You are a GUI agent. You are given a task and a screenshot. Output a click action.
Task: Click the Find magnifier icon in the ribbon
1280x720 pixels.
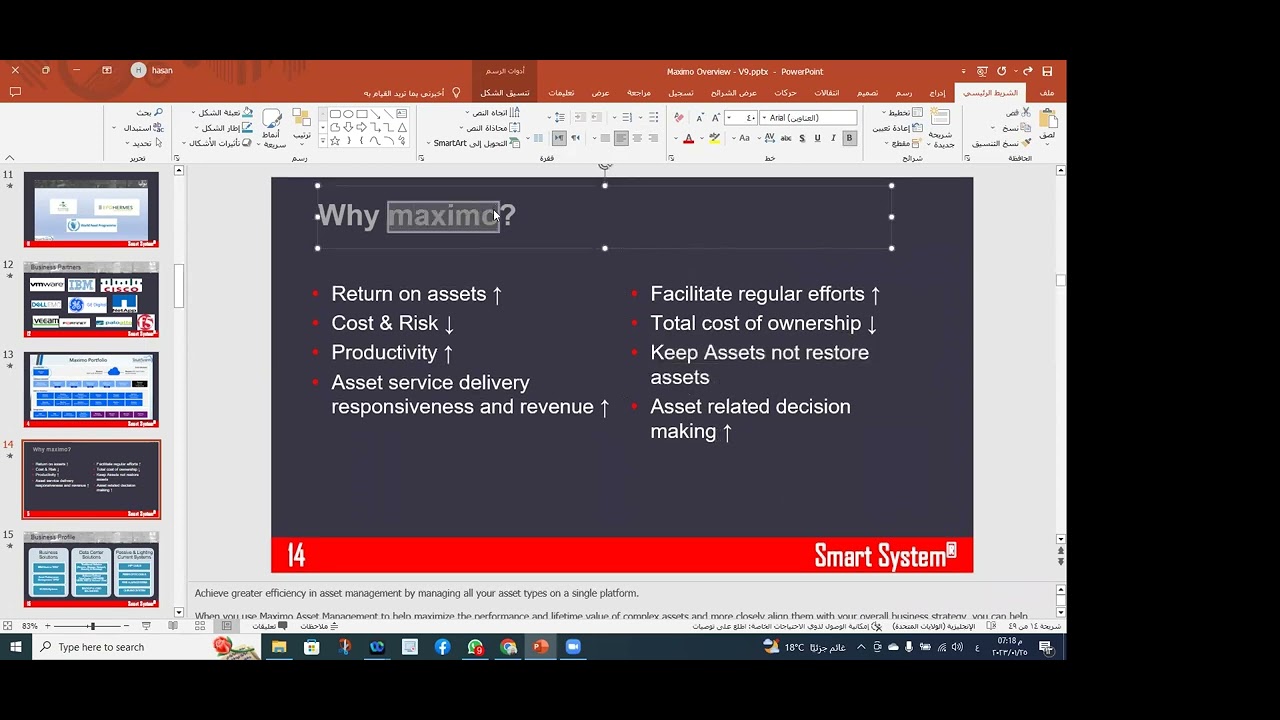pos(158,113)
